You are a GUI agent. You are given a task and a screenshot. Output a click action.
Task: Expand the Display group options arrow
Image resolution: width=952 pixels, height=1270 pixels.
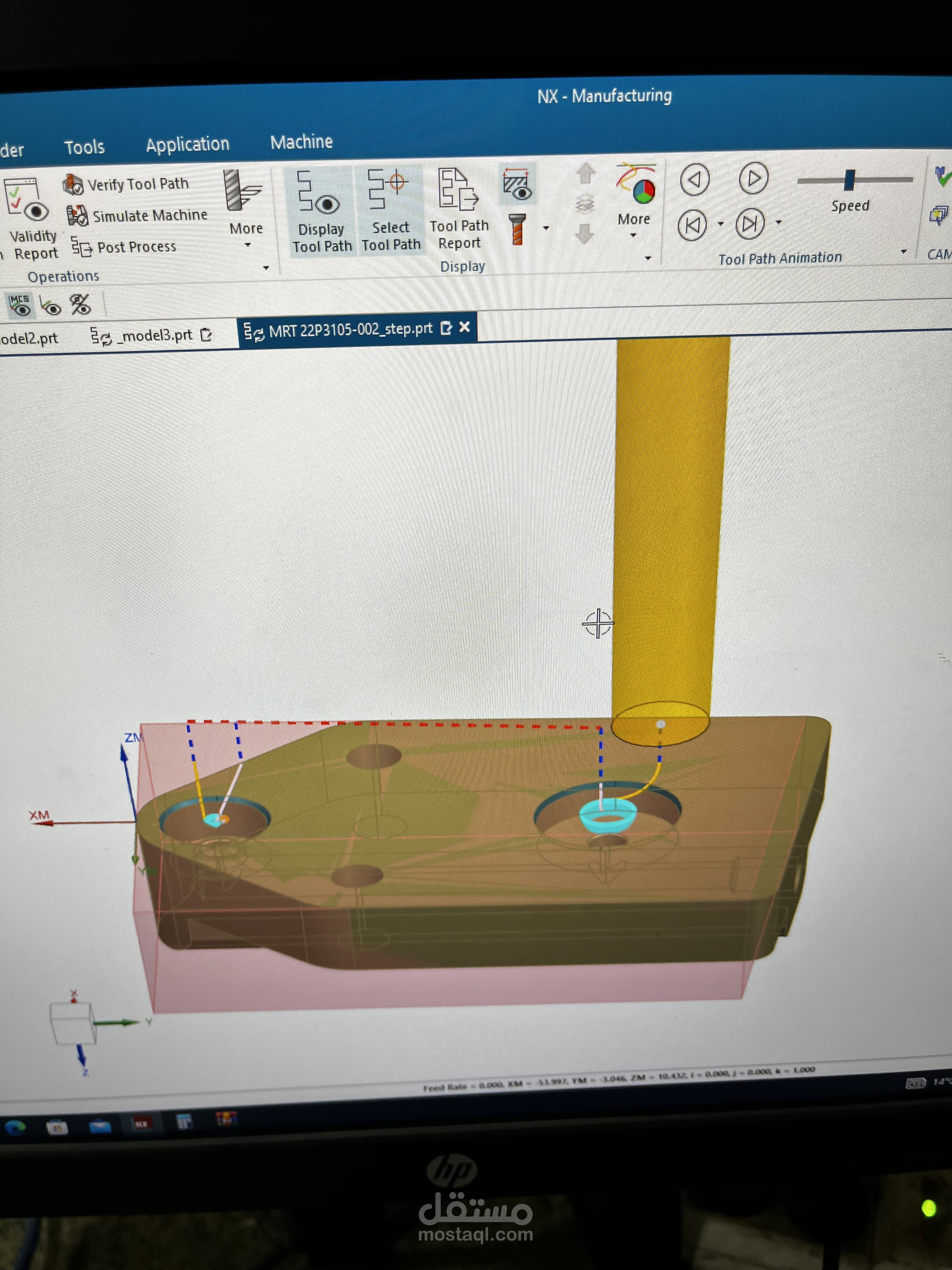pyautogui.click(x=648, y=258)
